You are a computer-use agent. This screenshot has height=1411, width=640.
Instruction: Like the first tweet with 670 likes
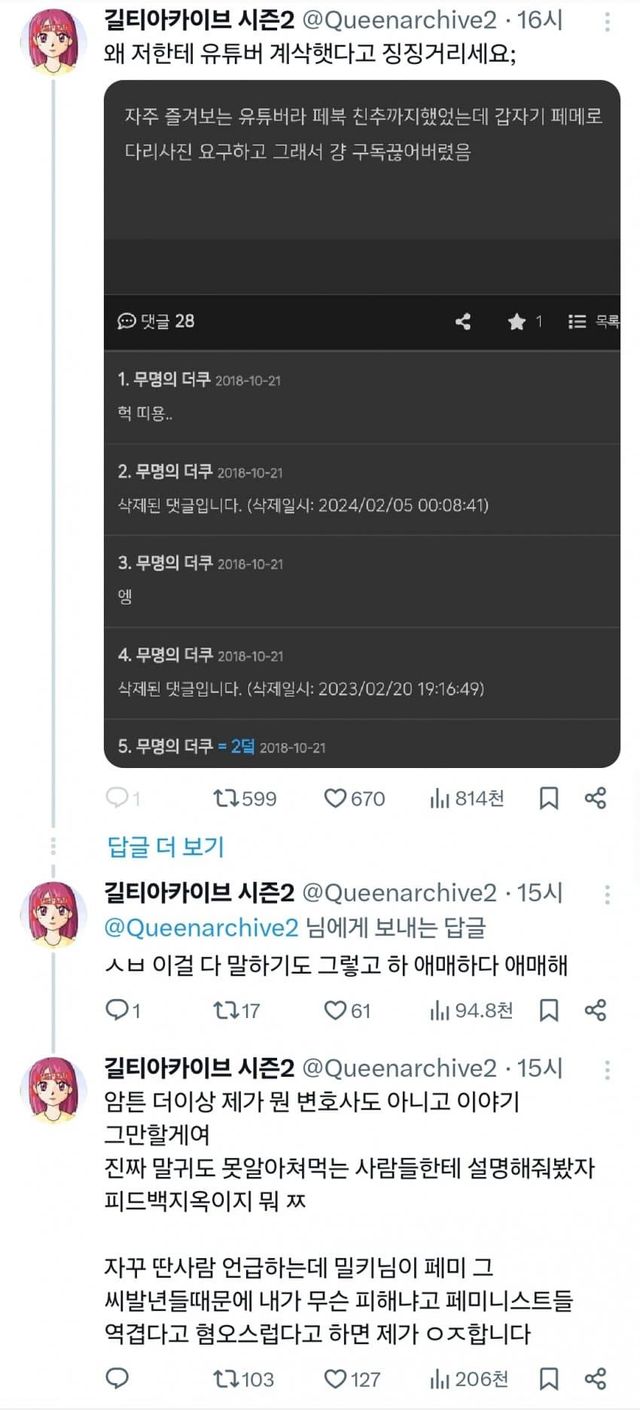(336, 798)
